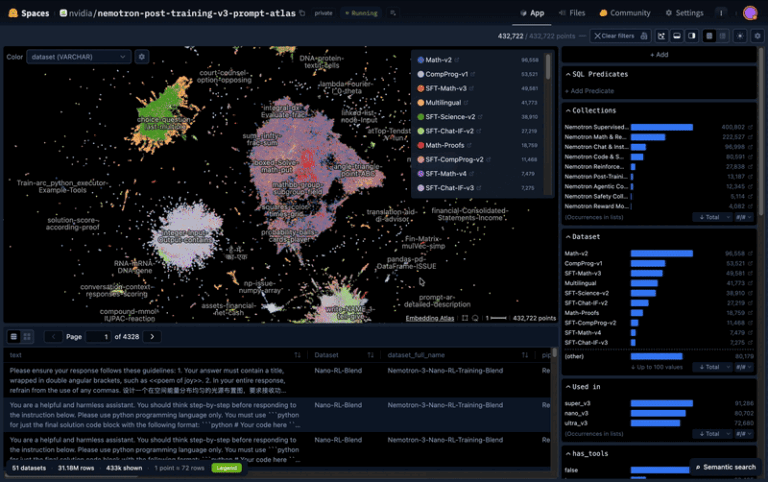
Task: Open link icon next to CompProg-v1 dataset count
Action: (x=750, y=263)
